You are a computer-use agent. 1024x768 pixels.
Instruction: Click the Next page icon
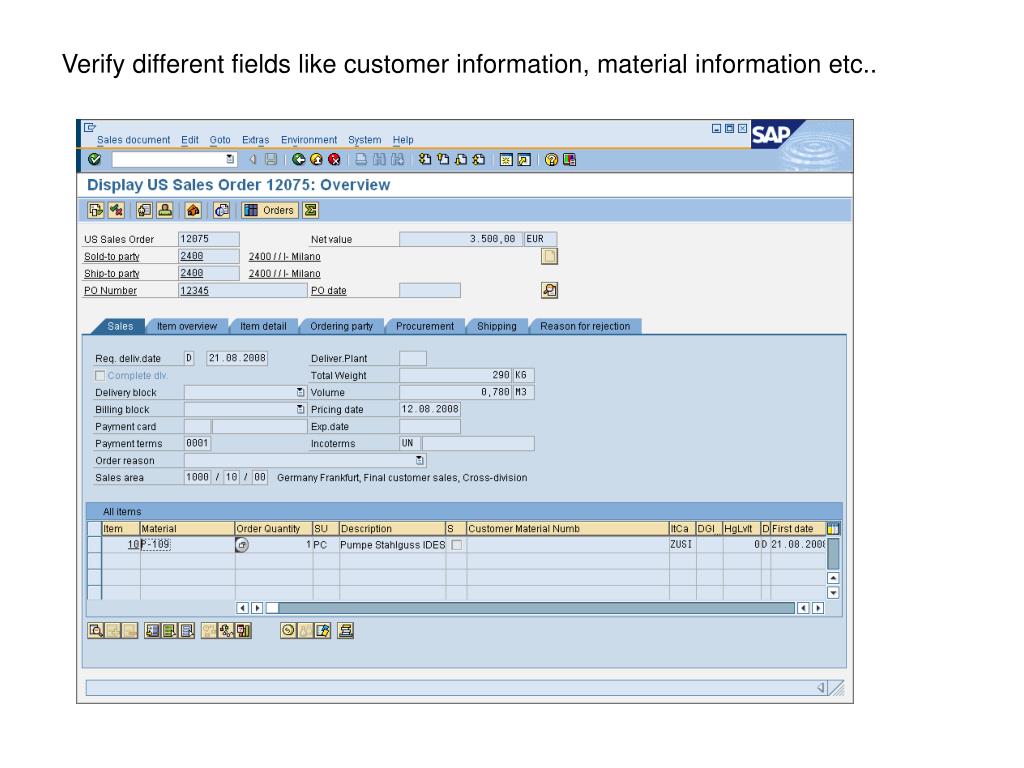point(461,159)
